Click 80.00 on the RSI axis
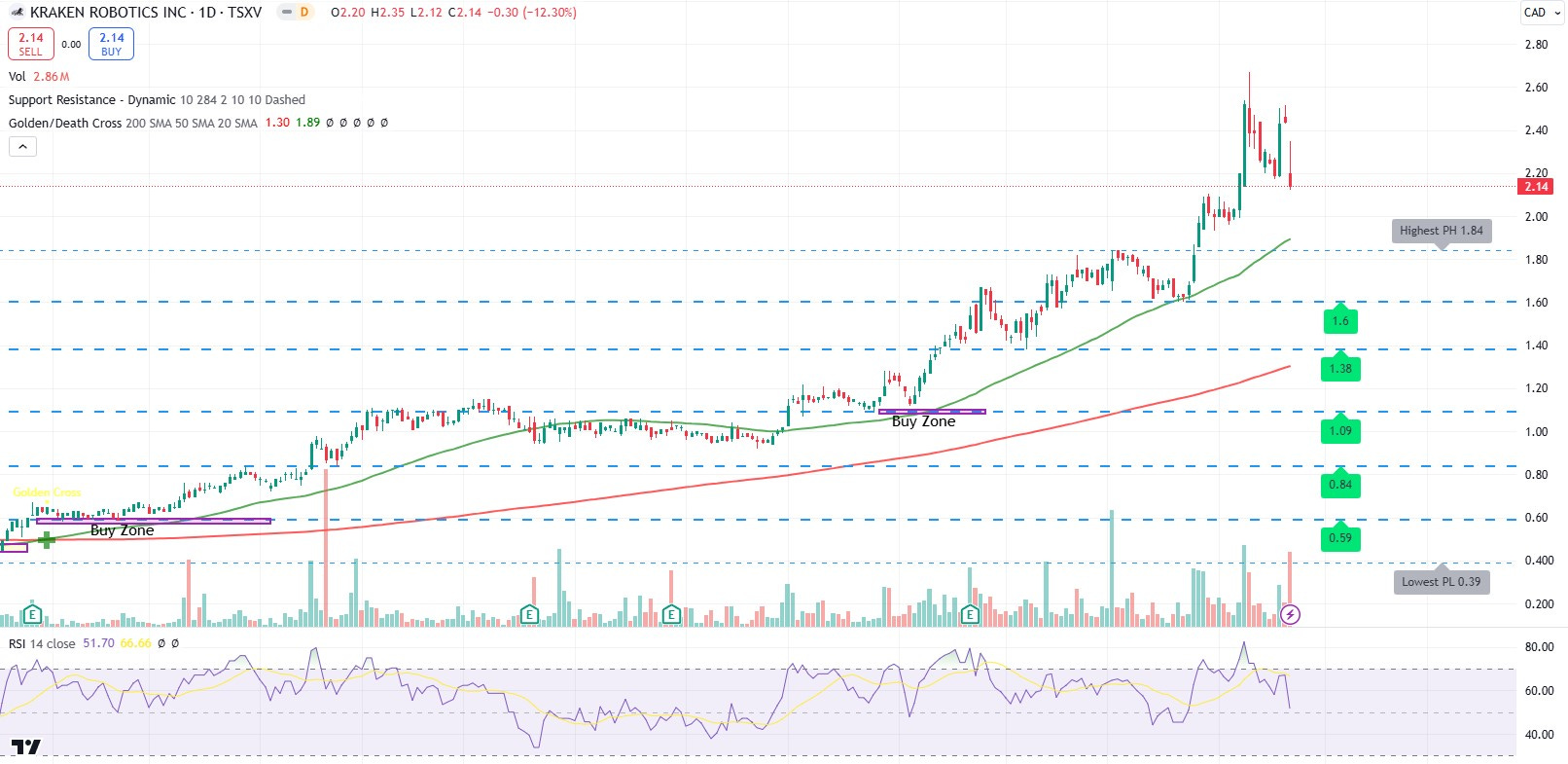Viewport: 1568px width, 764px height. 1539,647
